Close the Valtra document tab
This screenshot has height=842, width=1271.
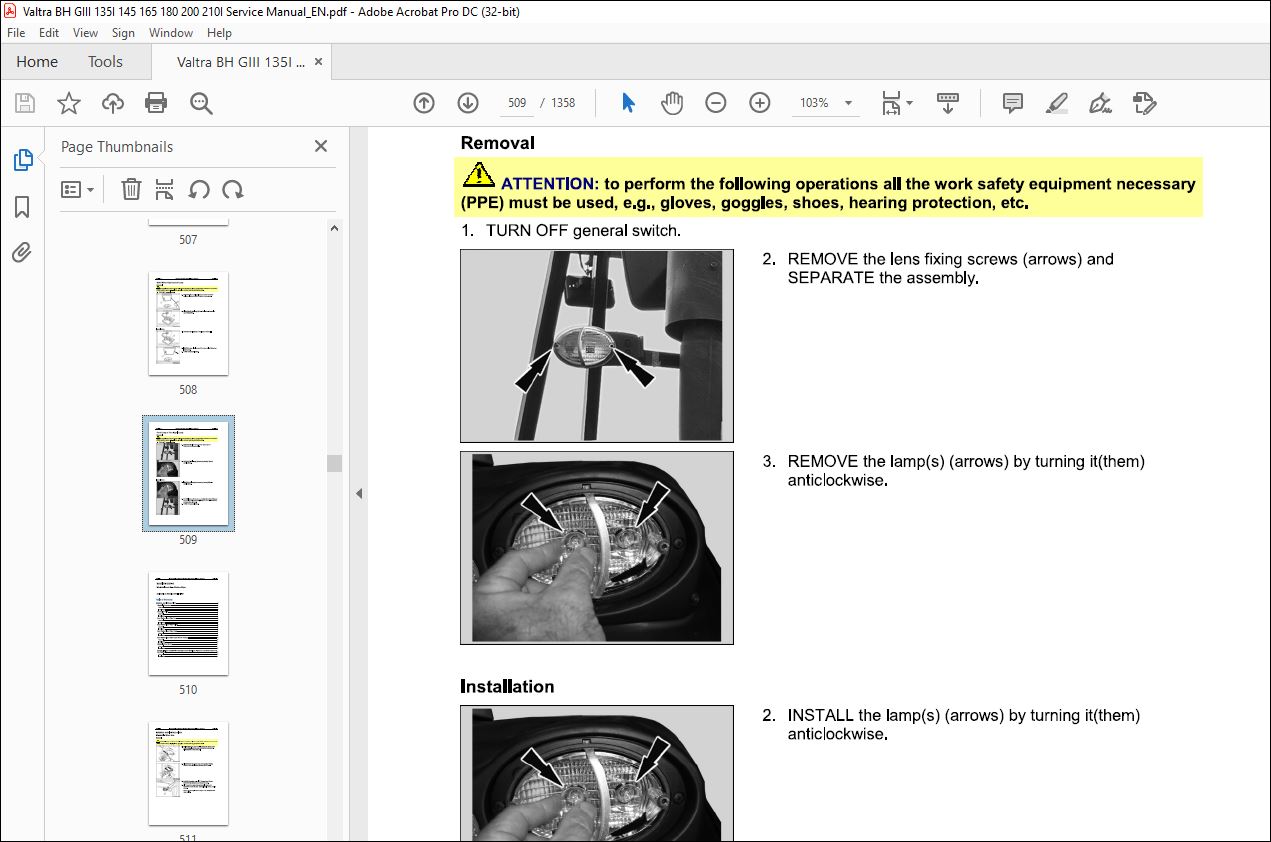pos(319,62)
